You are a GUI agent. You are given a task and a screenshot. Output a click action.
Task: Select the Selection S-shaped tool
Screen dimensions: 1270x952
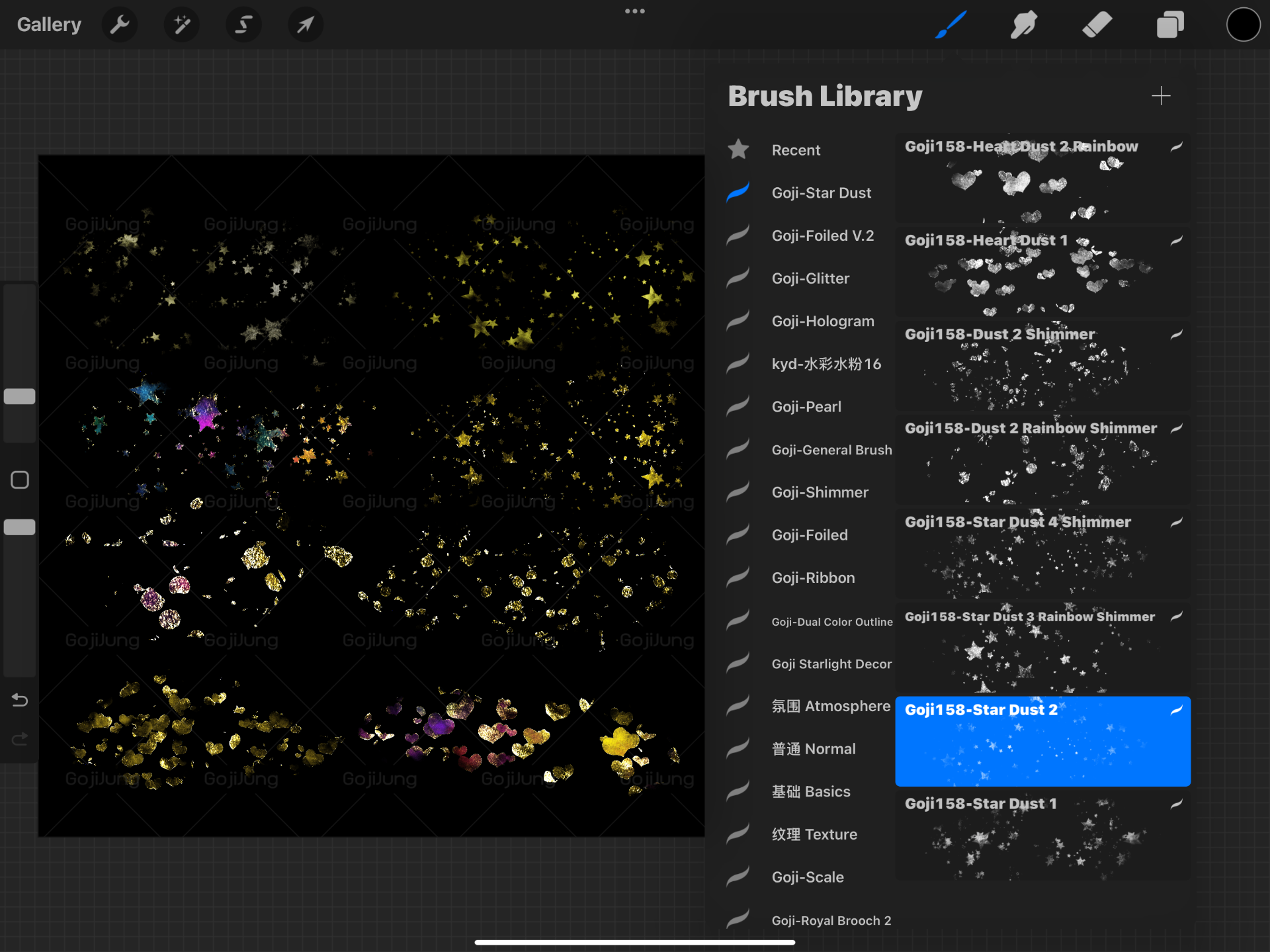pyautogui.click(x=243, y=25)
